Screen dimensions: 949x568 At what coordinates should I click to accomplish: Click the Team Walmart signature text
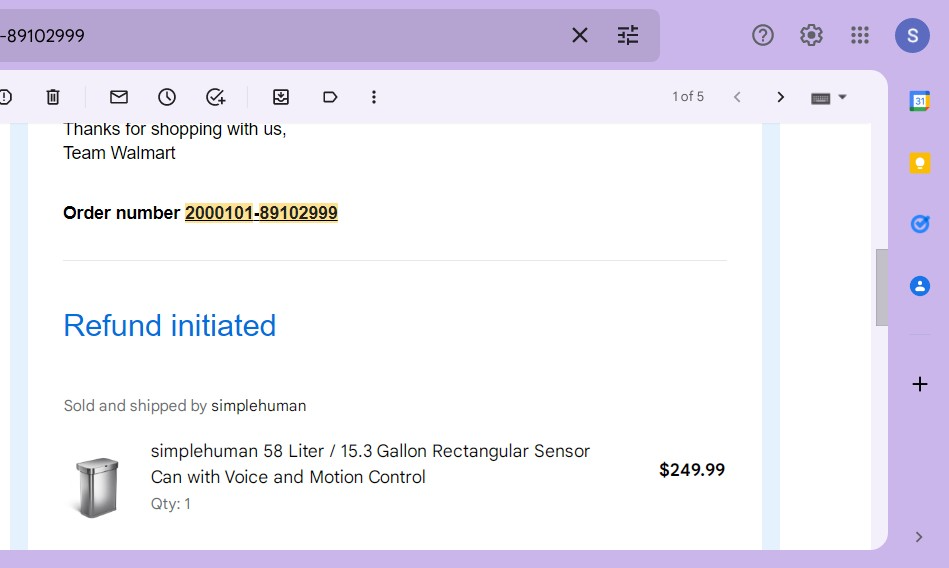pyautogui.click(x=119, y=153)
